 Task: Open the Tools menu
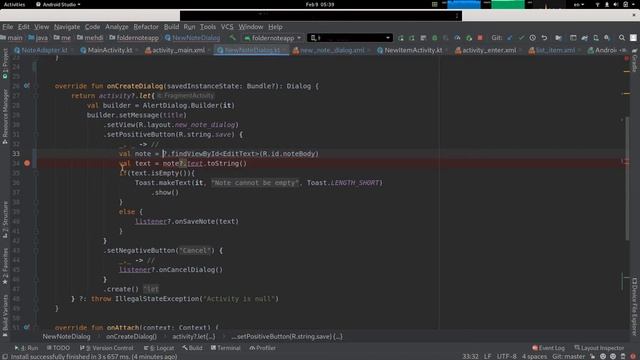click(208, 27)
